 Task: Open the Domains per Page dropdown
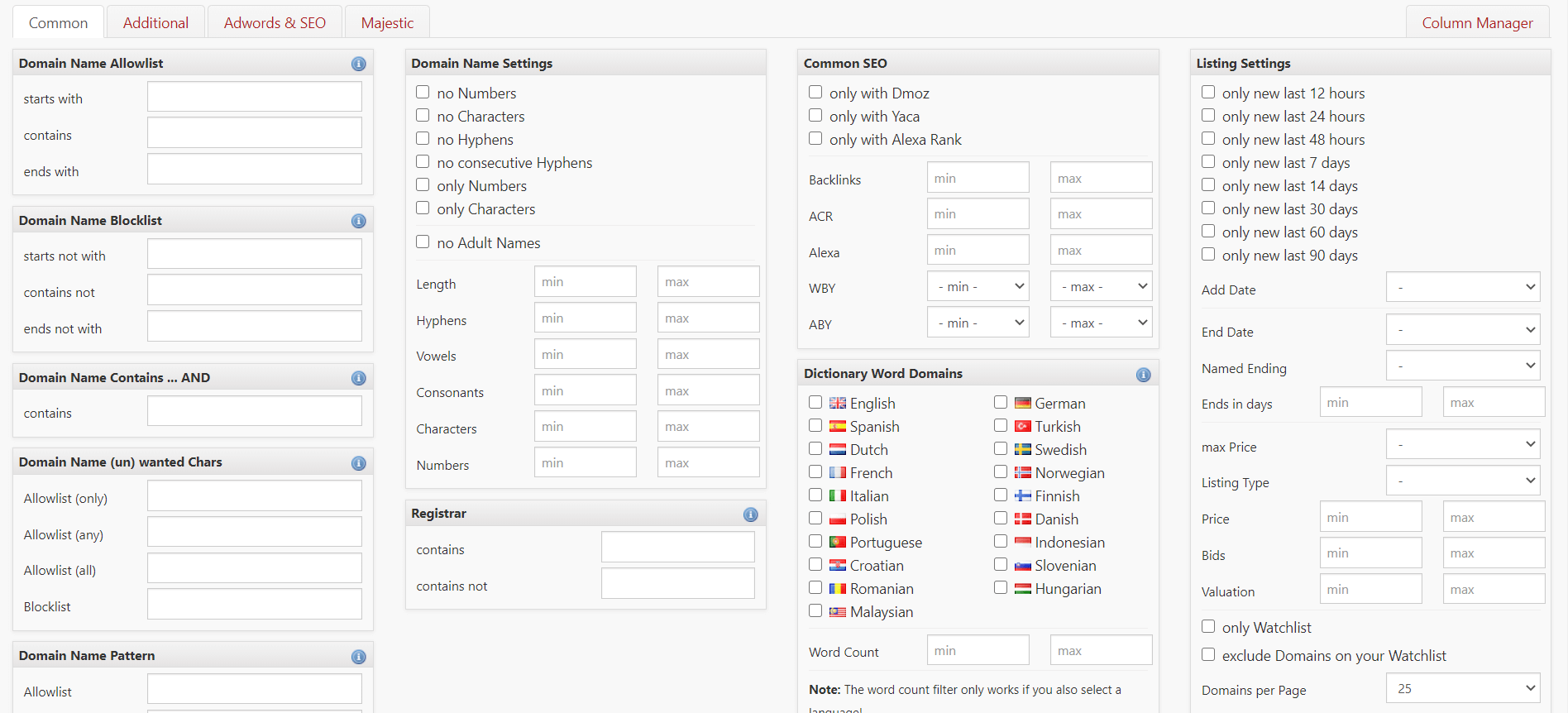[1462, 688]
